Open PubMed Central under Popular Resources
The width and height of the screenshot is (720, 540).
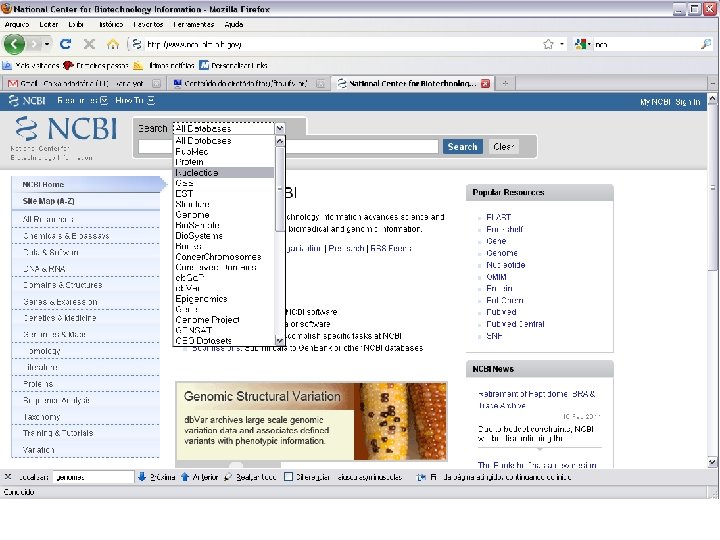pyautogui.click(x=515, y=324)
